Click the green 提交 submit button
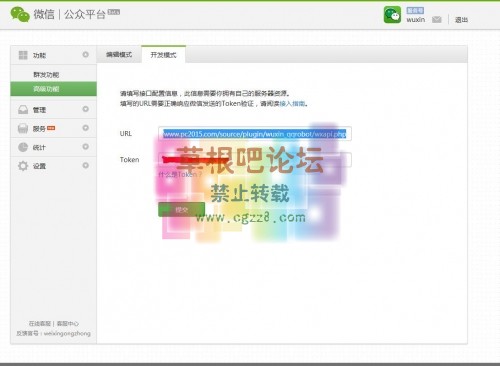Screen dimensions: 500x366 [x=181, y=210]
